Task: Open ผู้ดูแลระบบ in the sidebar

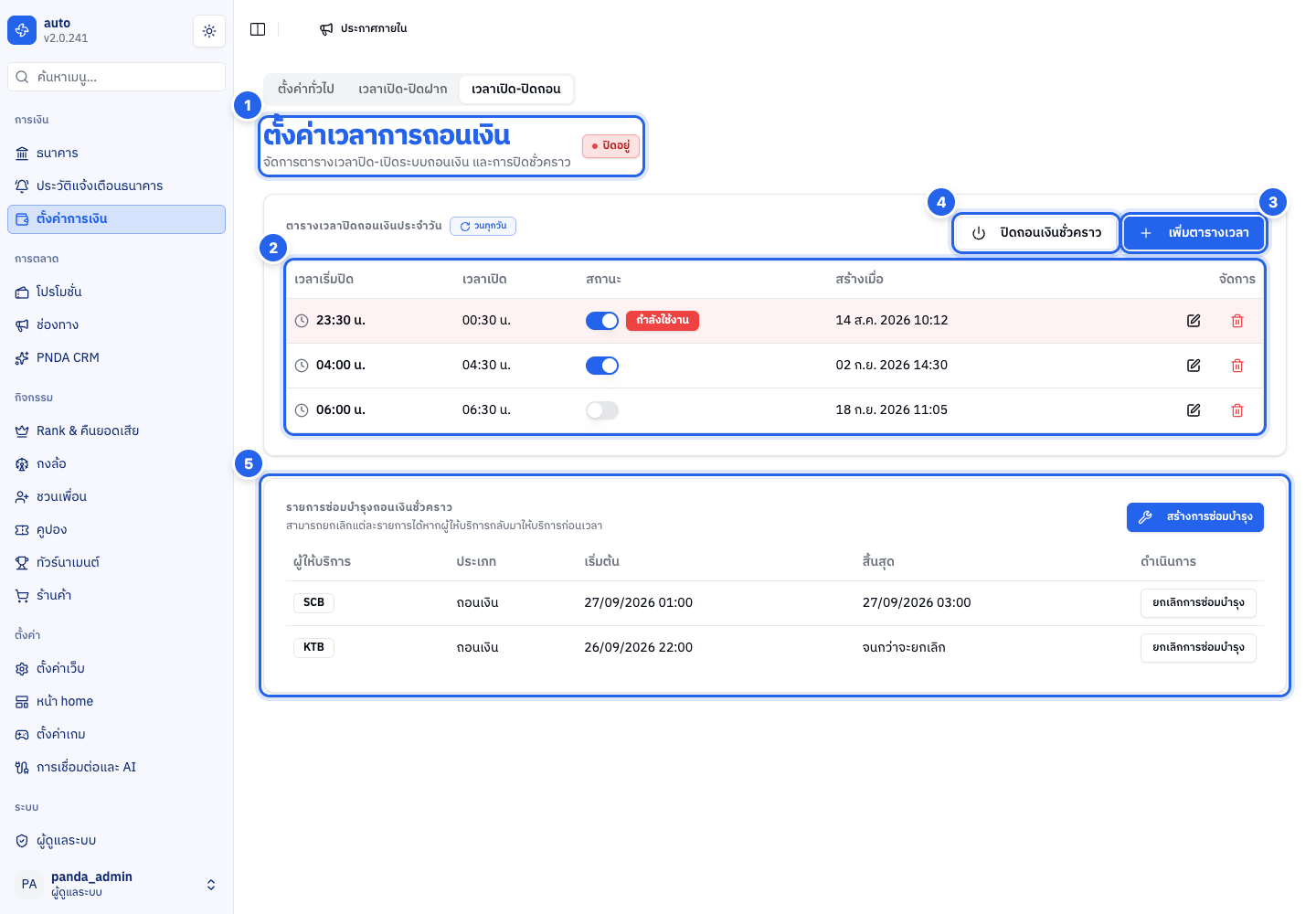Action: pyautogui.click(x=116, y=841)
